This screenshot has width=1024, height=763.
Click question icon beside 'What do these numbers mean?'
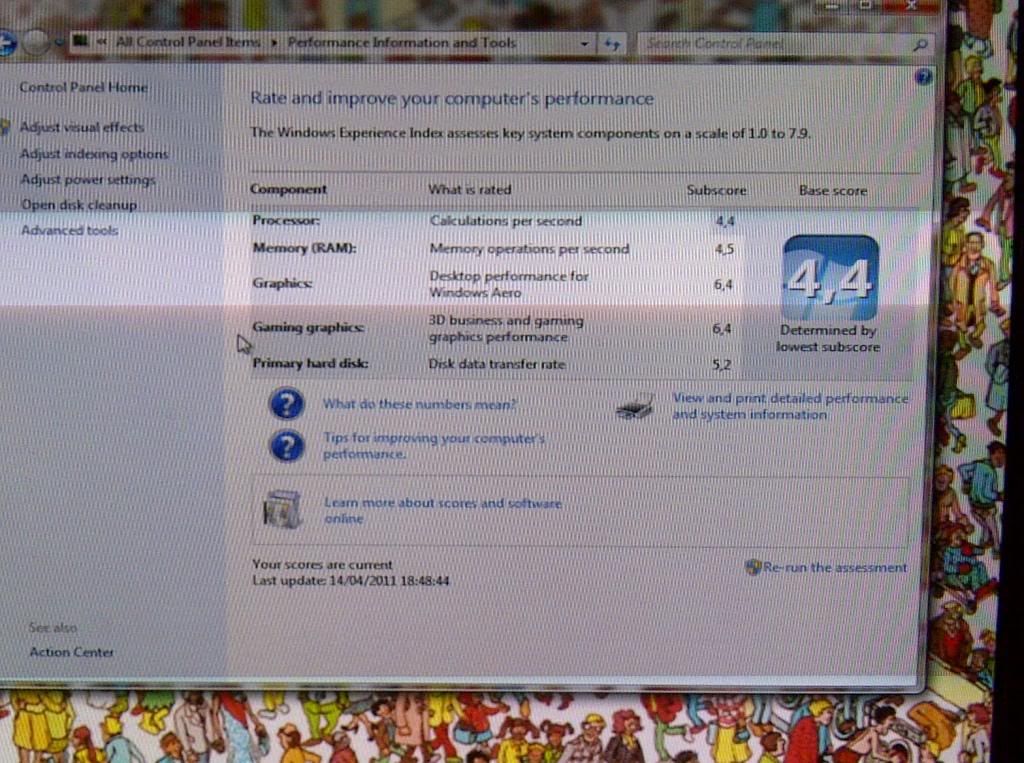[x=286, y=404]
